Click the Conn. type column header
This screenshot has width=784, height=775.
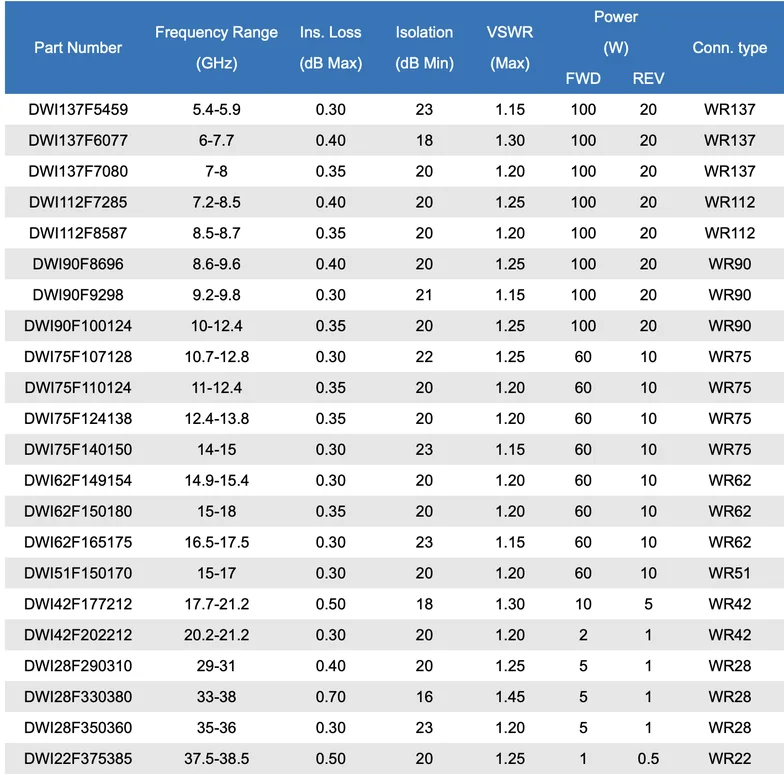coord(730,47)
